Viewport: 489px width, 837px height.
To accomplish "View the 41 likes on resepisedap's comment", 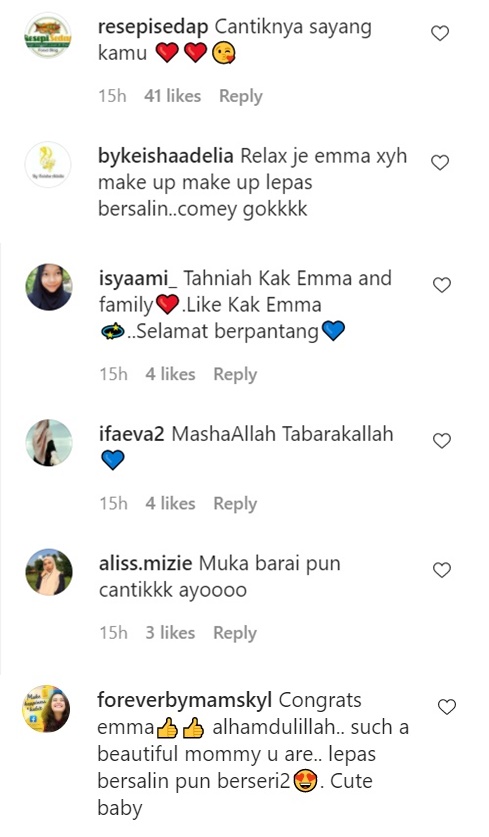I will (172, 96).
